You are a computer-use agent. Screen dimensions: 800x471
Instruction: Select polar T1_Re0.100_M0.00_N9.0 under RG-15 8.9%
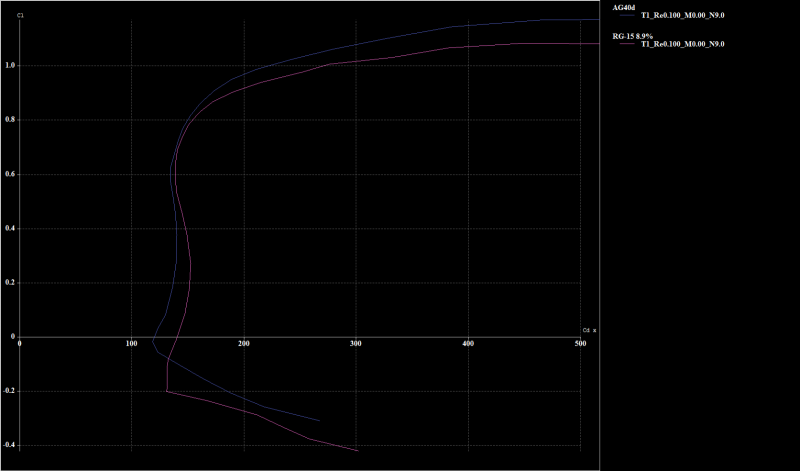coord(682,45)
